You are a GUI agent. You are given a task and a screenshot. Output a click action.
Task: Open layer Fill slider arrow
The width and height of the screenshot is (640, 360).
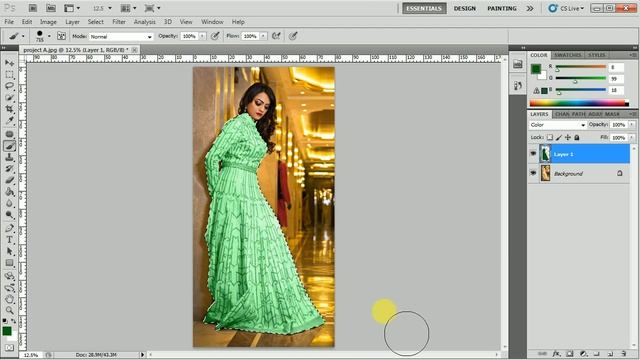[x=632, y=138]
